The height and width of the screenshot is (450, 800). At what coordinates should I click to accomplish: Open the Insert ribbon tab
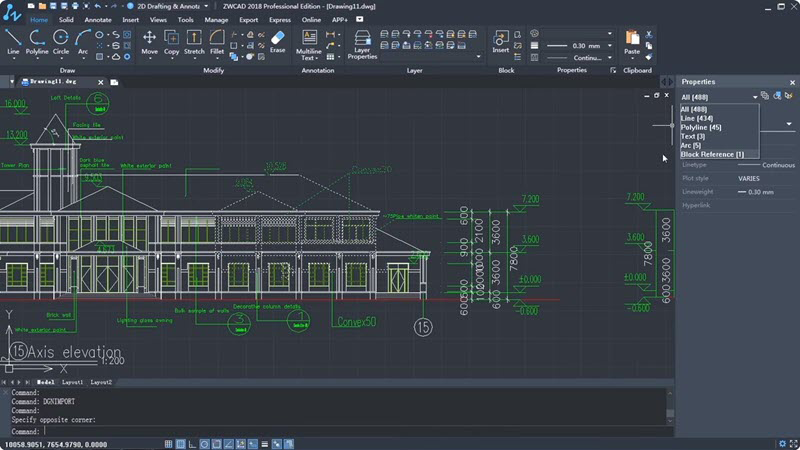130,20
